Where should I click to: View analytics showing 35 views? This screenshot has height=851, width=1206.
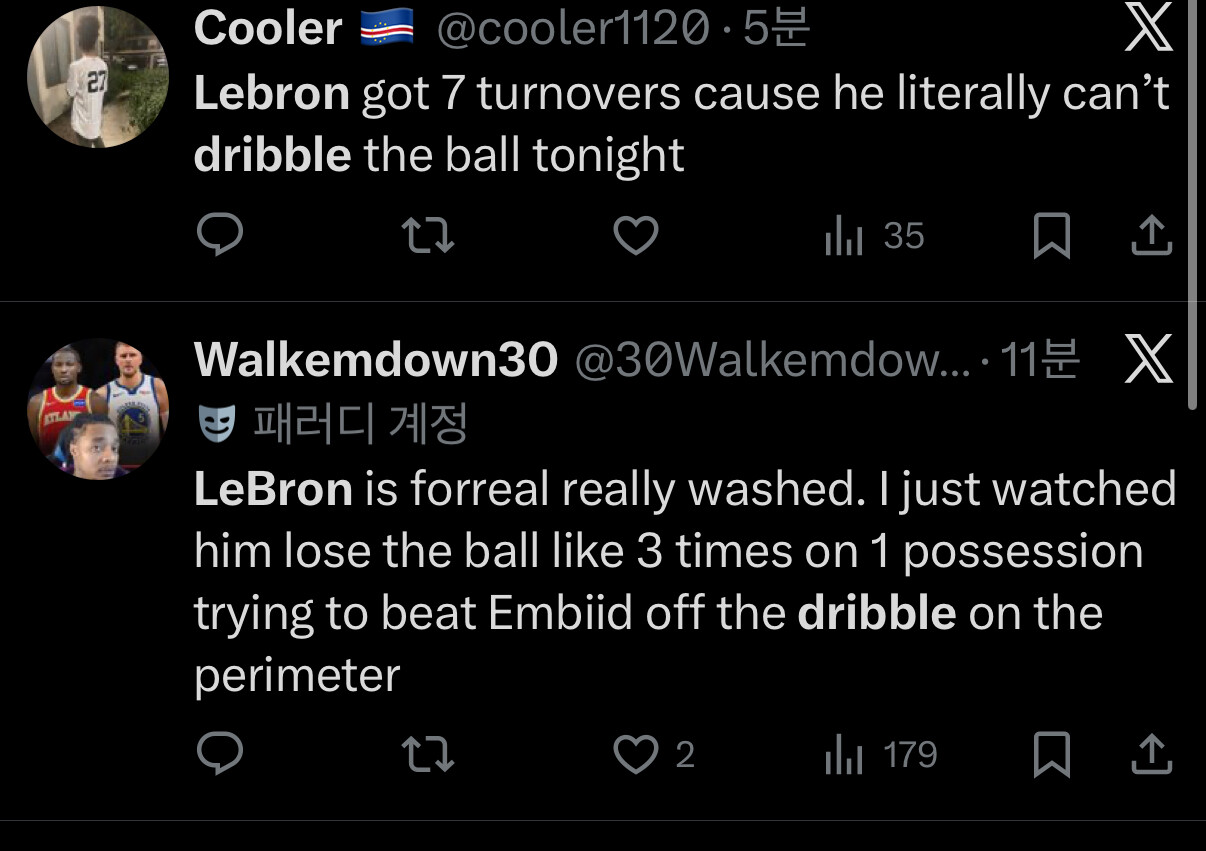coord(873,237)
